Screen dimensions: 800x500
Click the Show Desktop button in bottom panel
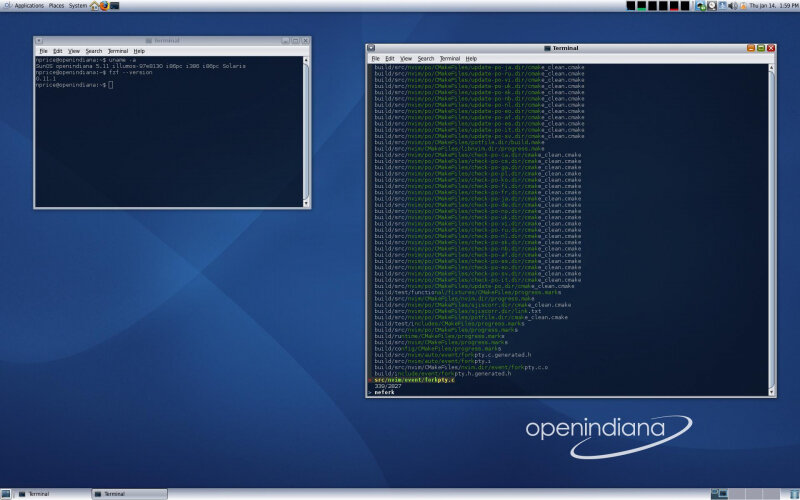coord(6,494)
